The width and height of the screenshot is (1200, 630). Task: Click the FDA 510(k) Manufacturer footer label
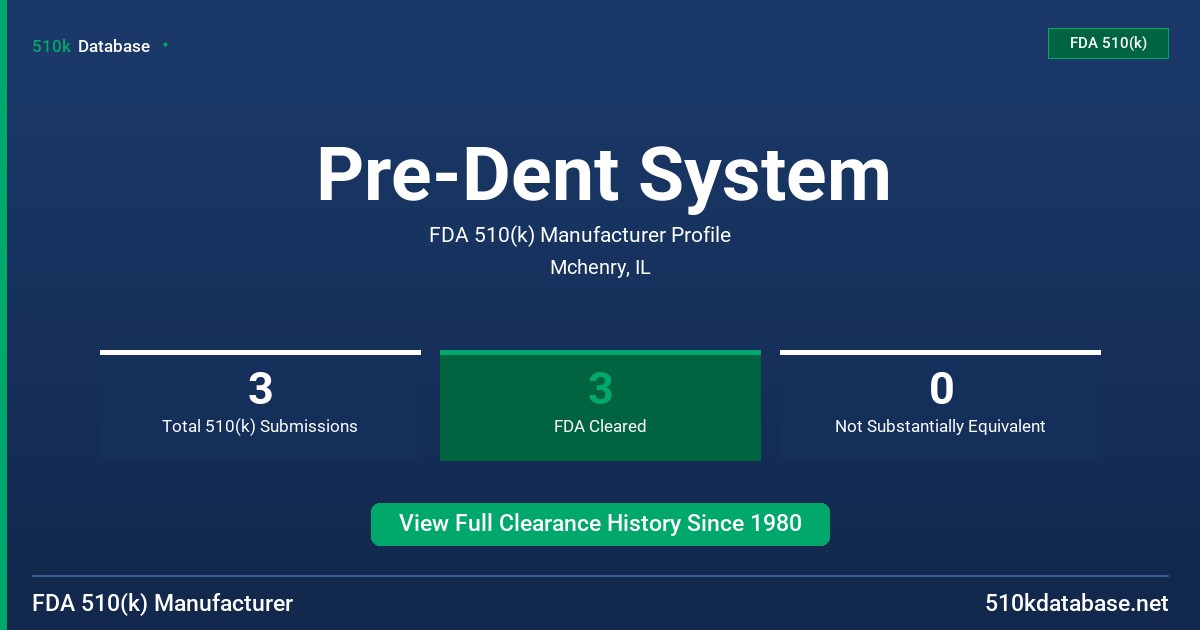tap(163, 603)
